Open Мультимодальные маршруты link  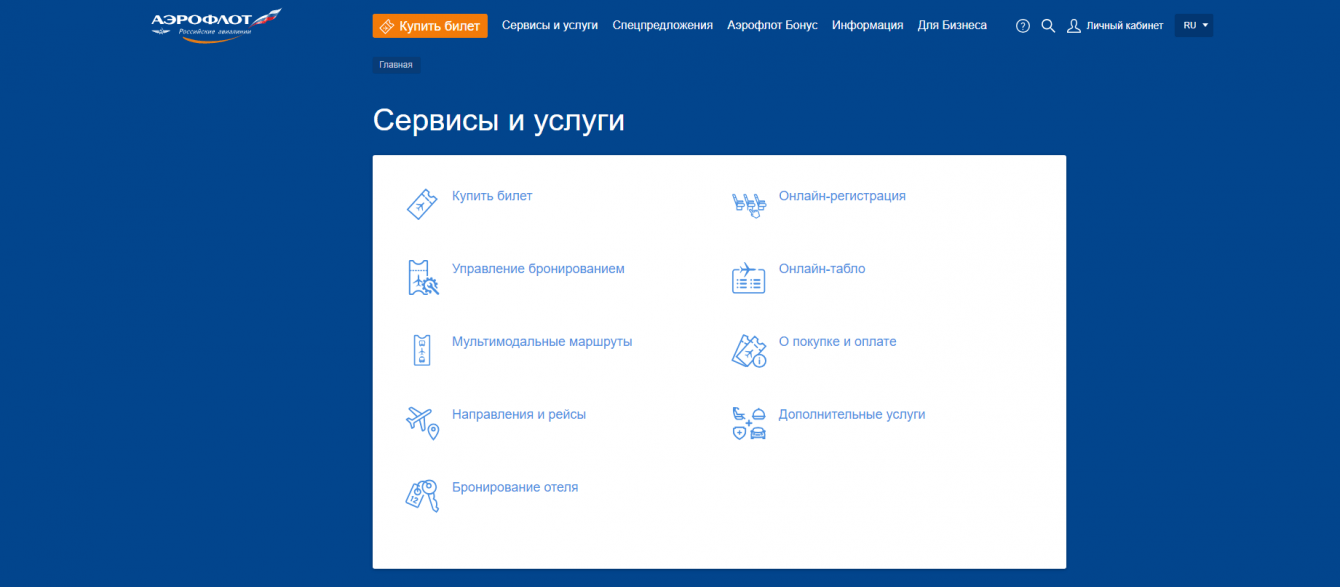542,342
